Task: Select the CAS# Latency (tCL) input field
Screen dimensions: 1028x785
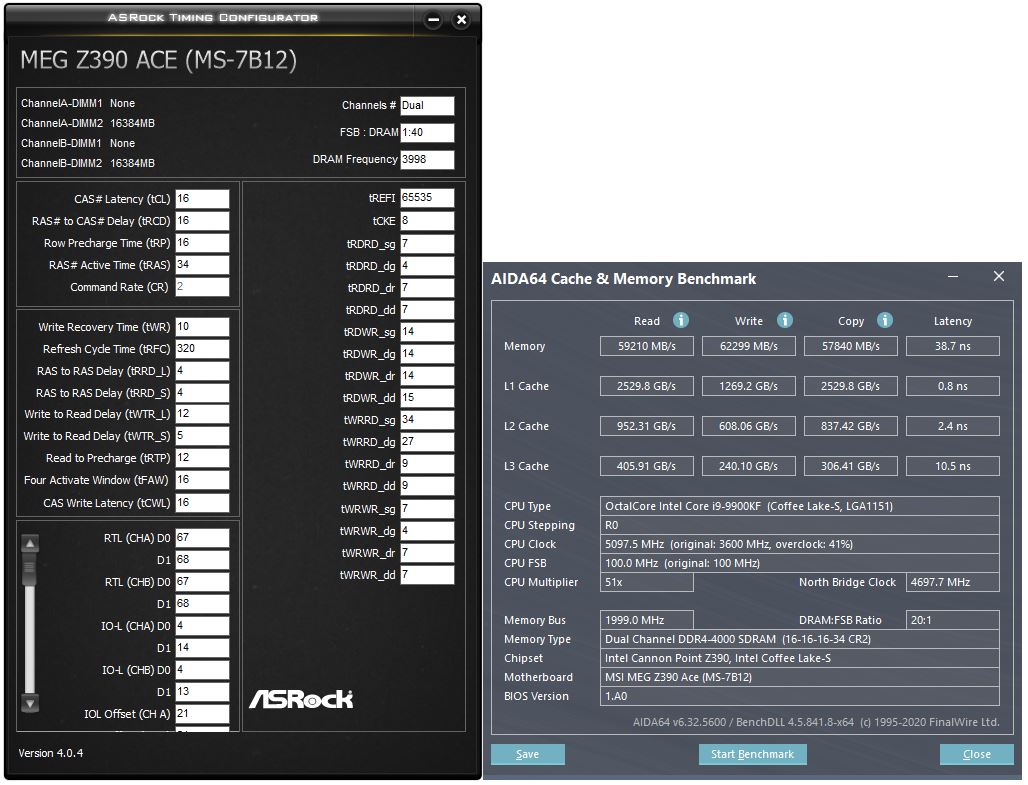Action: pyautogui.click(x=203, y=198)
